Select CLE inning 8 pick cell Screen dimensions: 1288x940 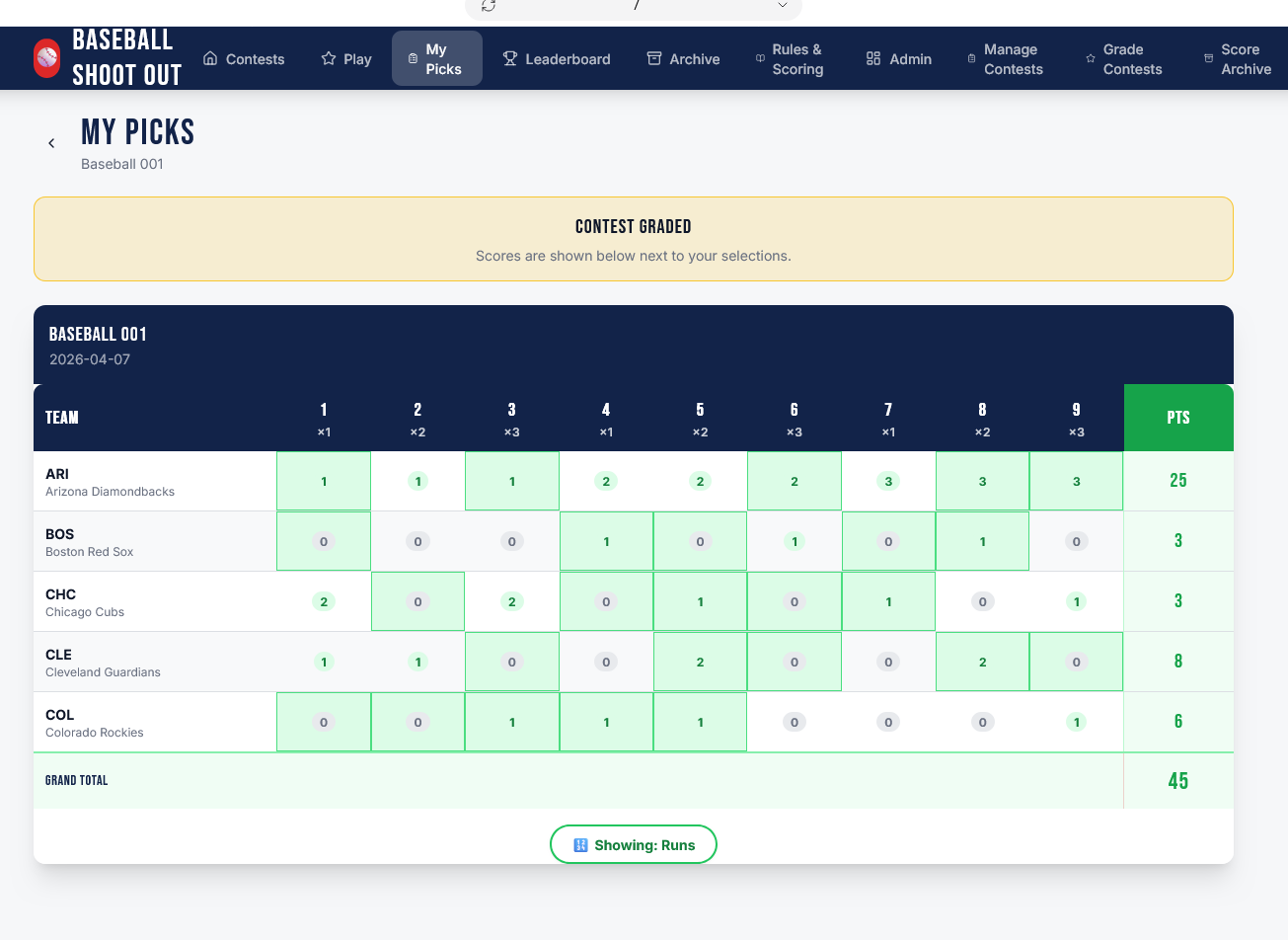982,662
